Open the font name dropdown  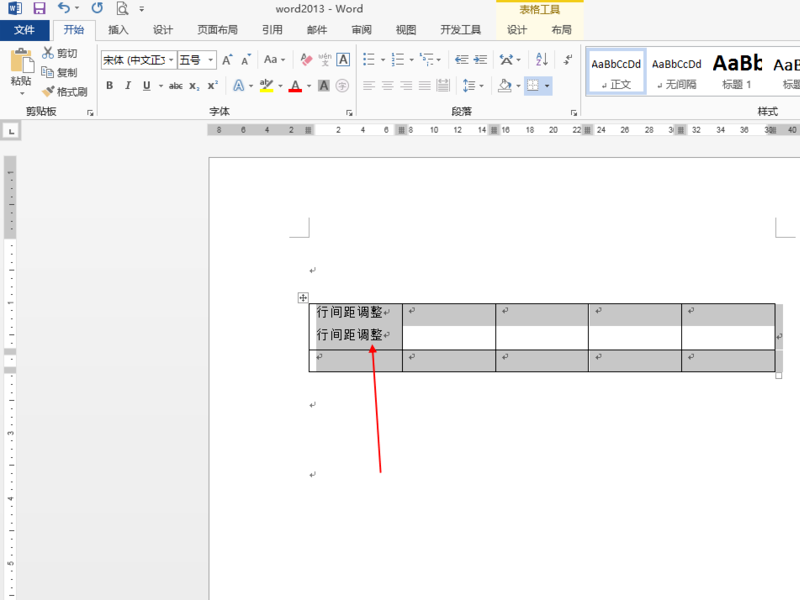[171, 60]
